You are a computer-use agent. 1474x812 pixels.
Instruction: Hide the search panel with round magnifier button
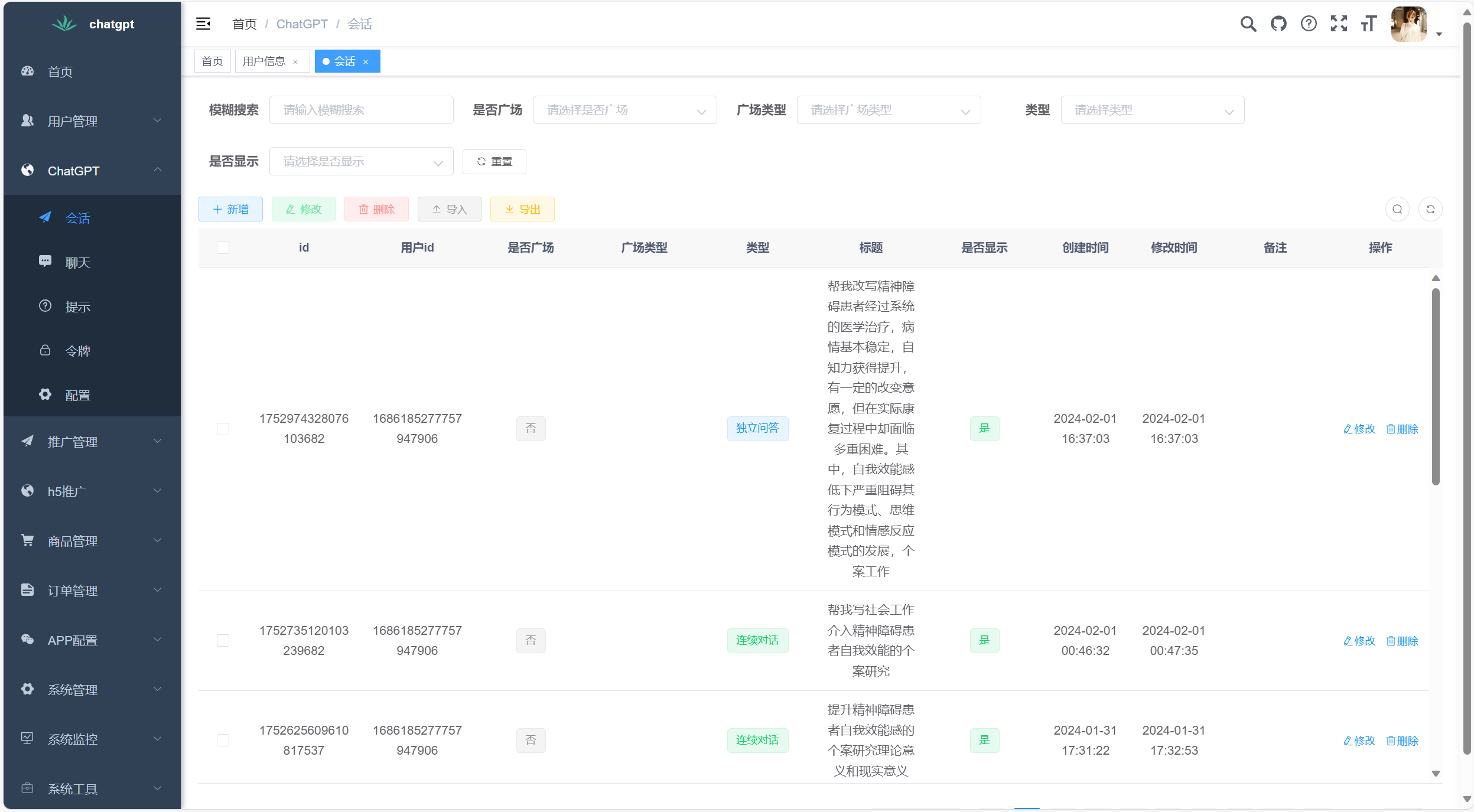(1397, 209)
